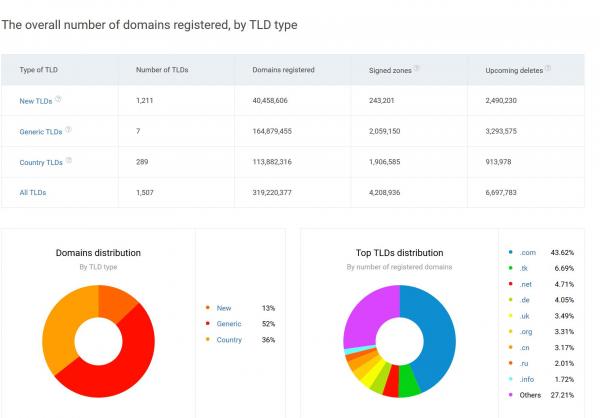Open the New TLDs link in table

(x=36, y=100)
